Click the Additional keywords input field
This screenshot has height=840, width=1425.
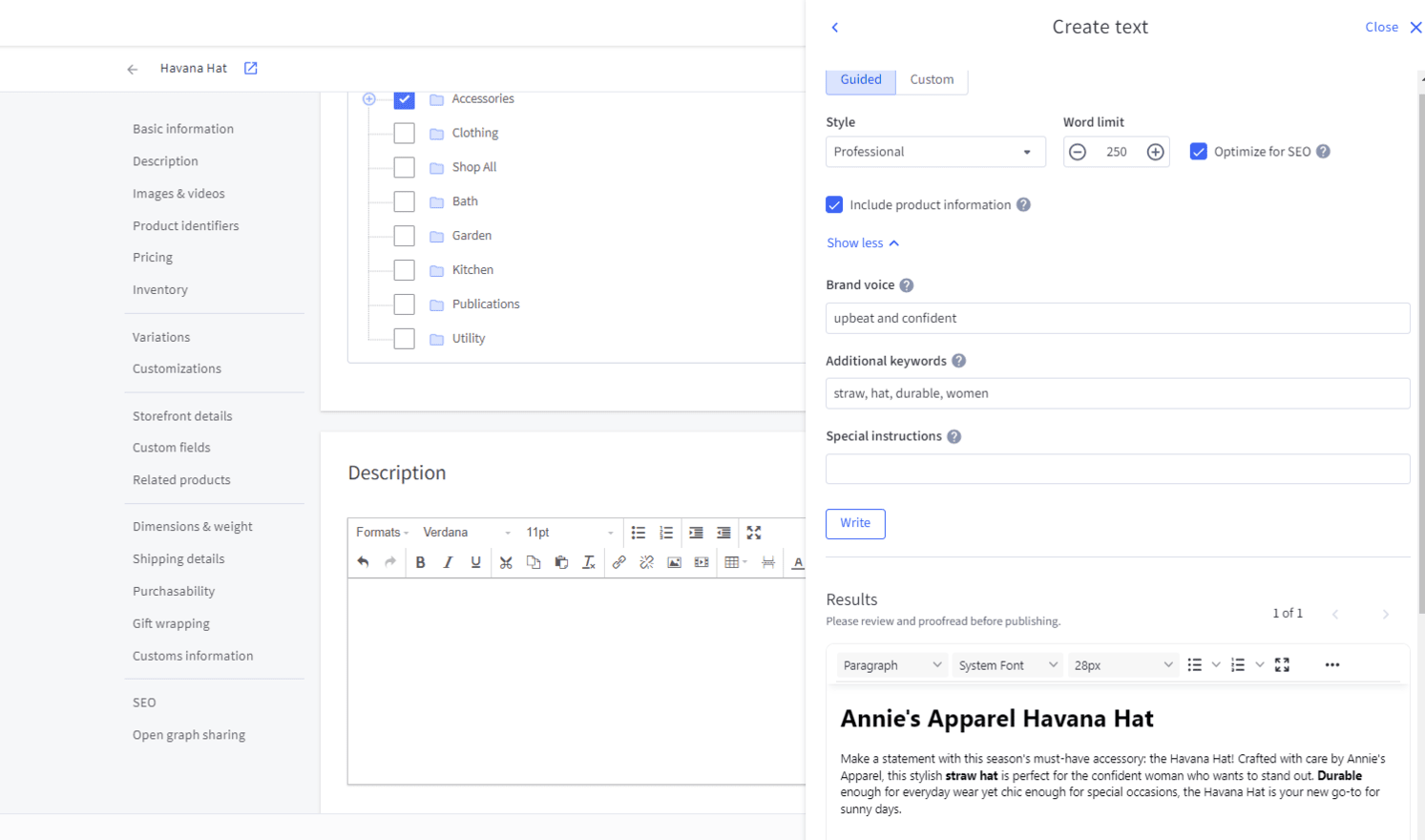point(1118,393)
